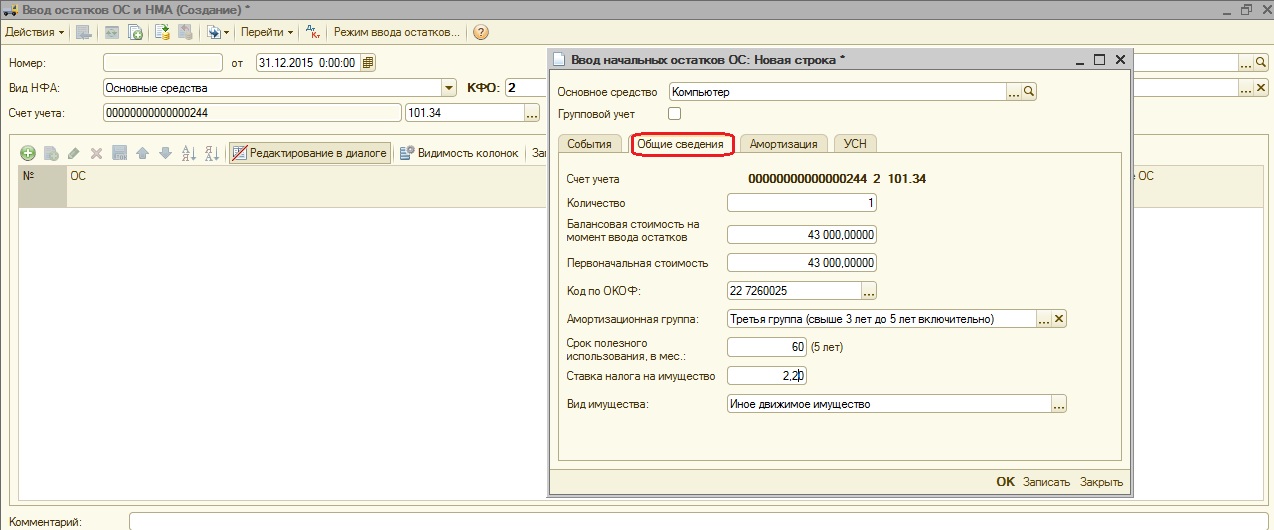
Task: Click Записать to save the row
Action: 1046,482
